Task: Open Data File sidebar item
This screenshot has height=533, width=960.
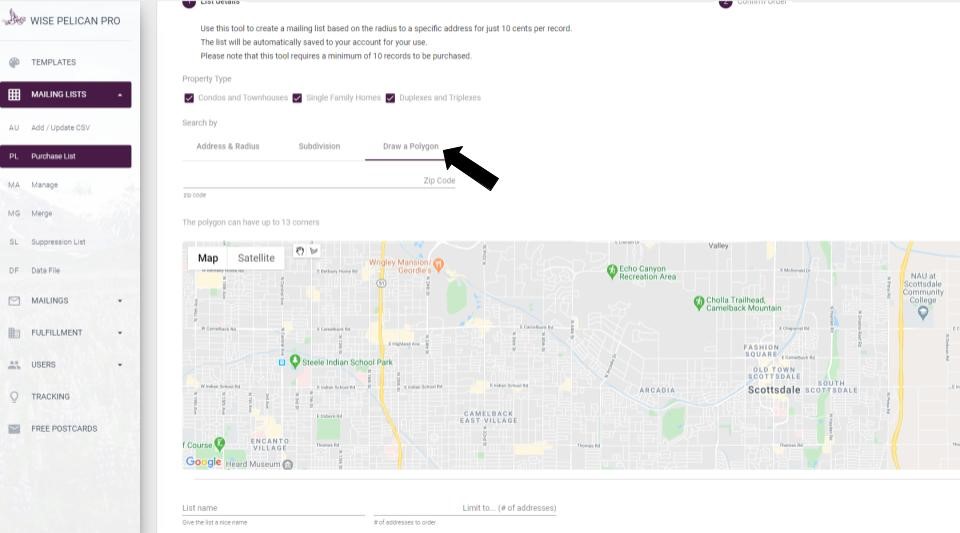Action: [66, 270]
